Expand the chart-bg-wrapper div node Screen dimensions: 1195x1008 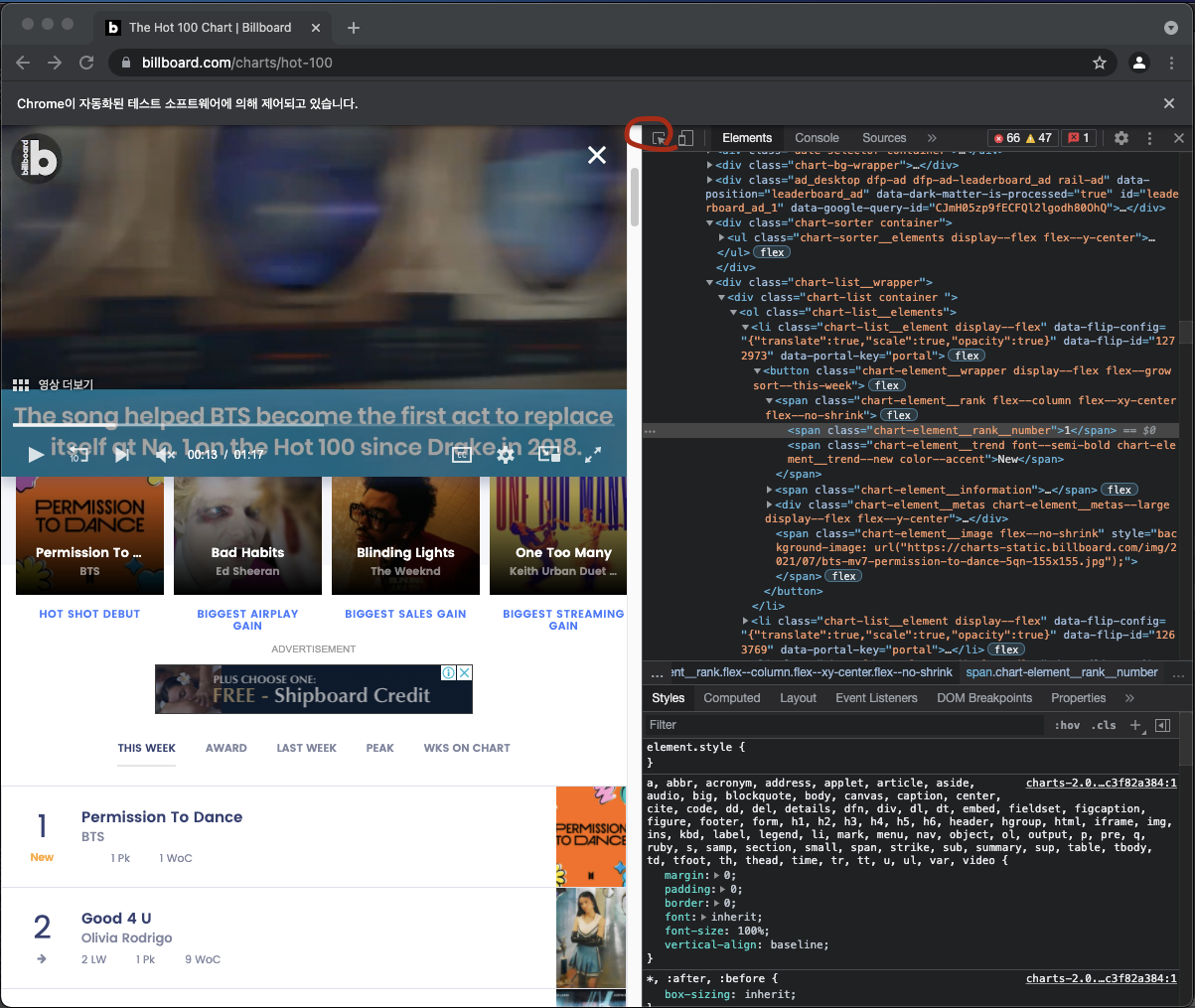[x=709, y=165]
